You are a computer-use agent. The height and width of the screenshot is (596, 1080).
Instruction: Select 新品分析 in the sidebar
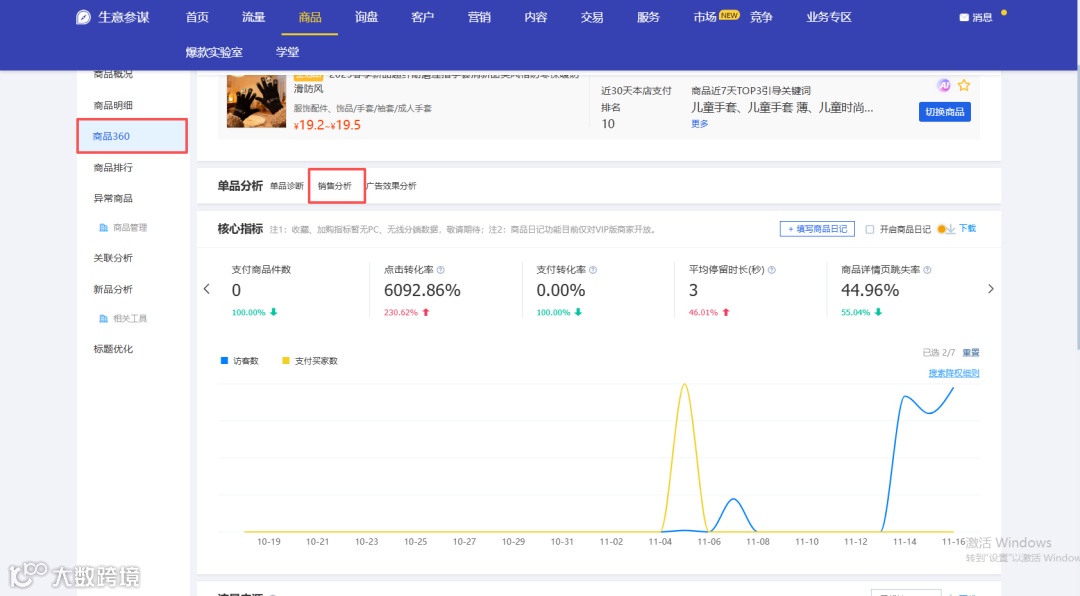[x=113, y=289]
